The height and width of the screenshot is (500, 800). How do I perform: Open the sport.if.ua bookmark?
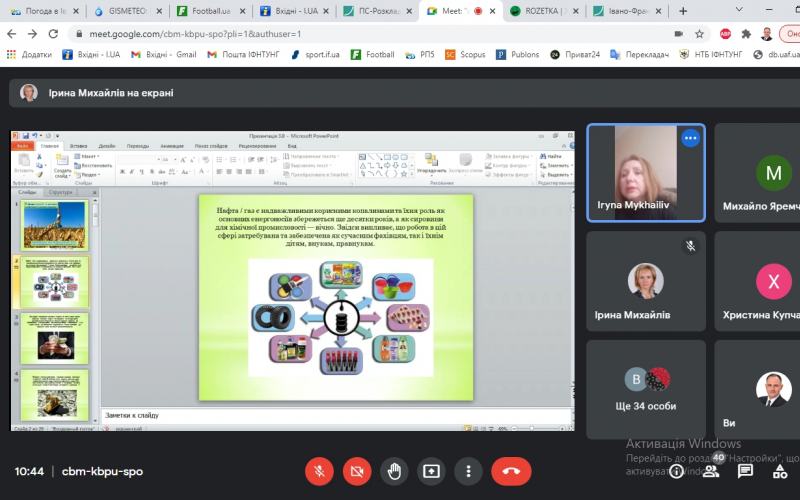(x=315, y=54)
